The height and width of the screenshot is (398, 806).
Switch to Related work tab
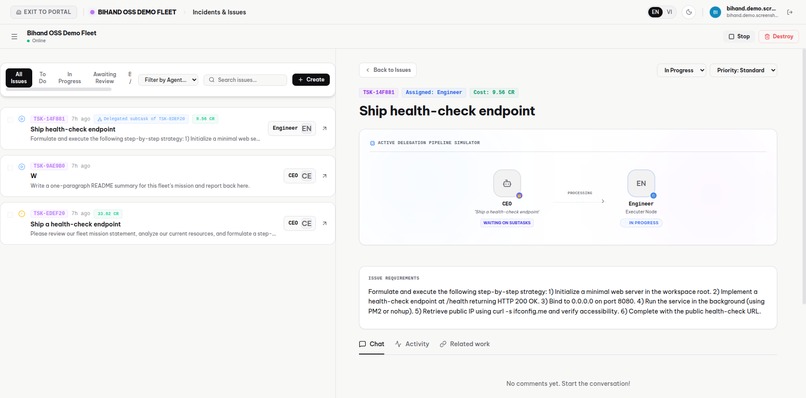tap(465, 344)
